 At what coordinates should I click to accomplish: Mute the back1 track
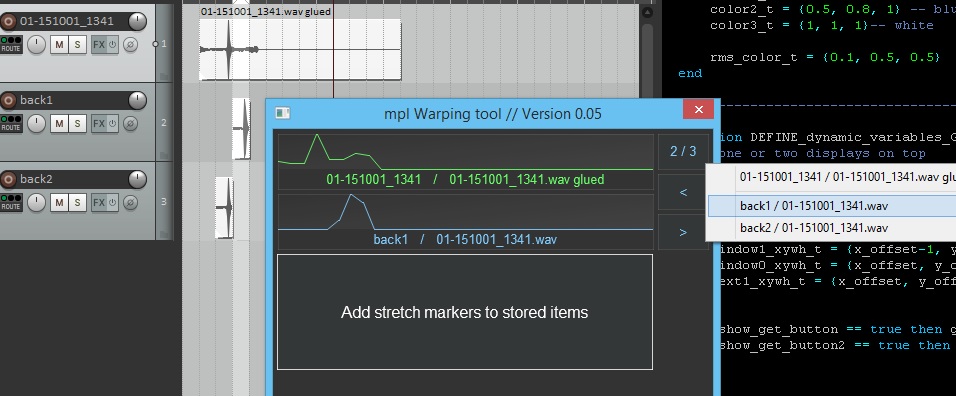pos(59,124)
